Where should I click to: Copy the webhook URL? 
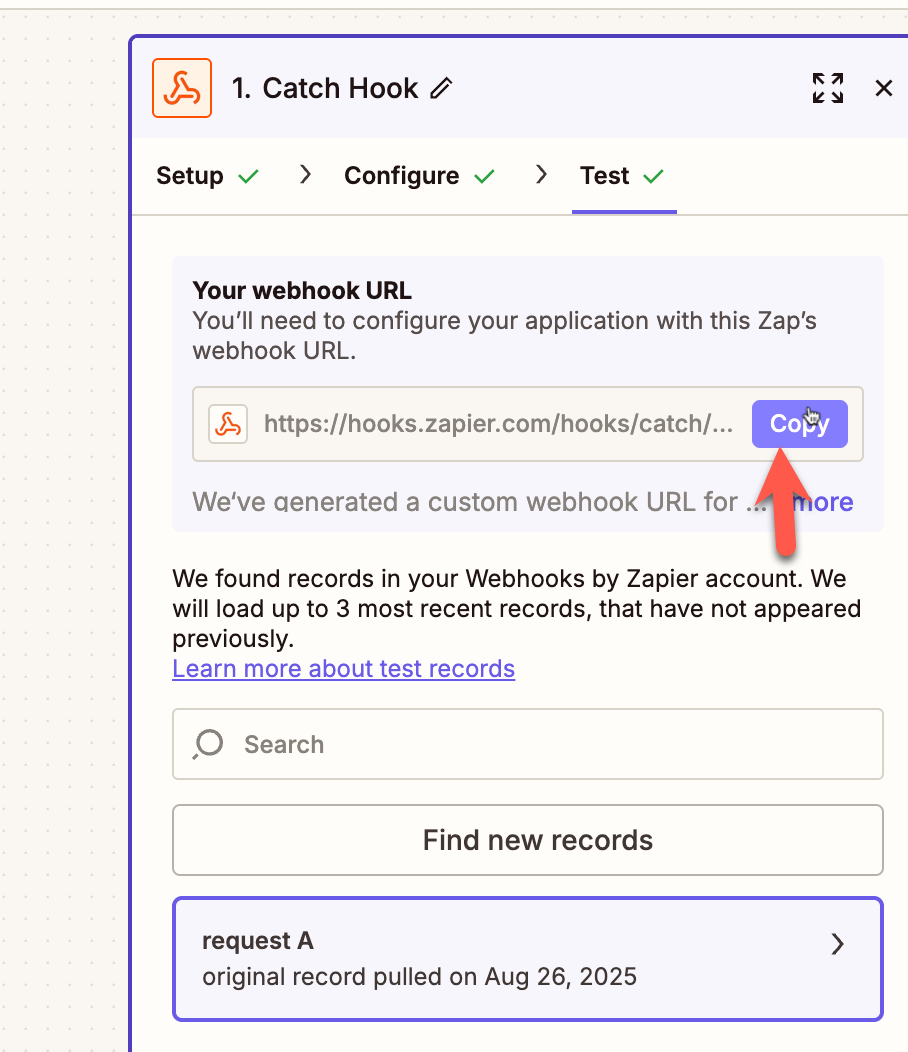pyautogui.click(x=799, y=423)
